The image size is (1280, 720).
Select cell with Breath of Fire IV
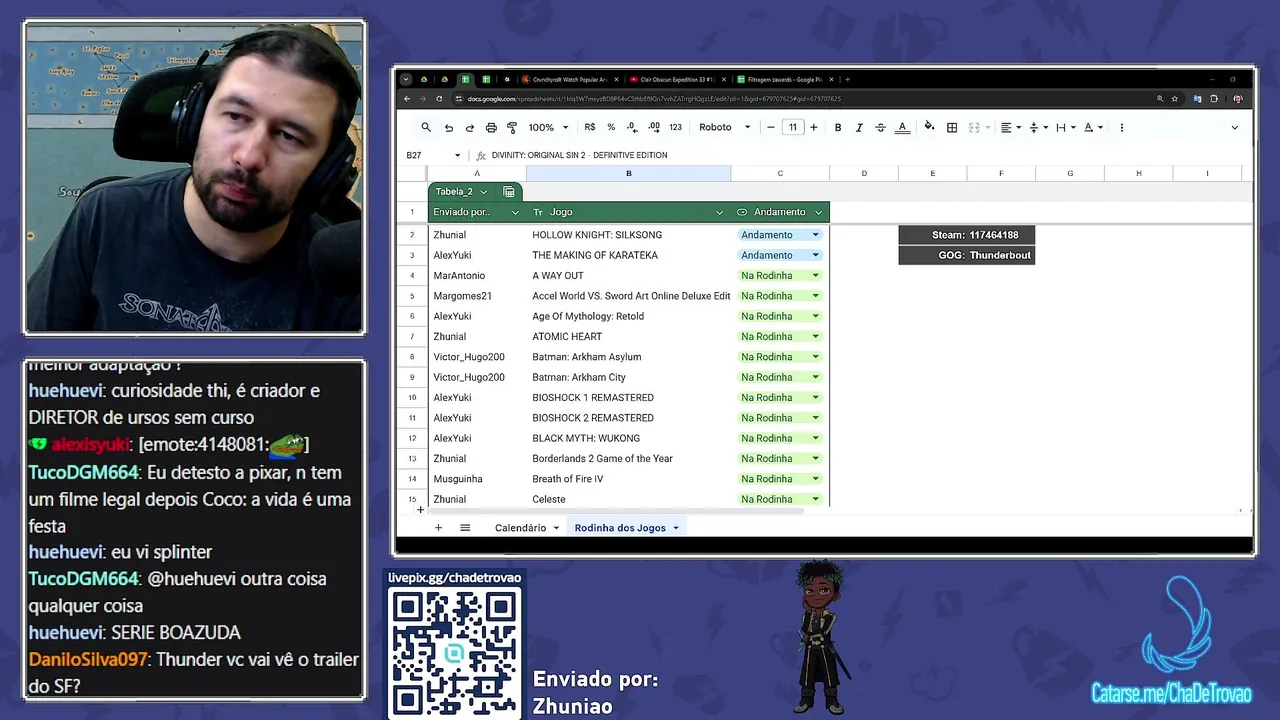pos(629,479)
